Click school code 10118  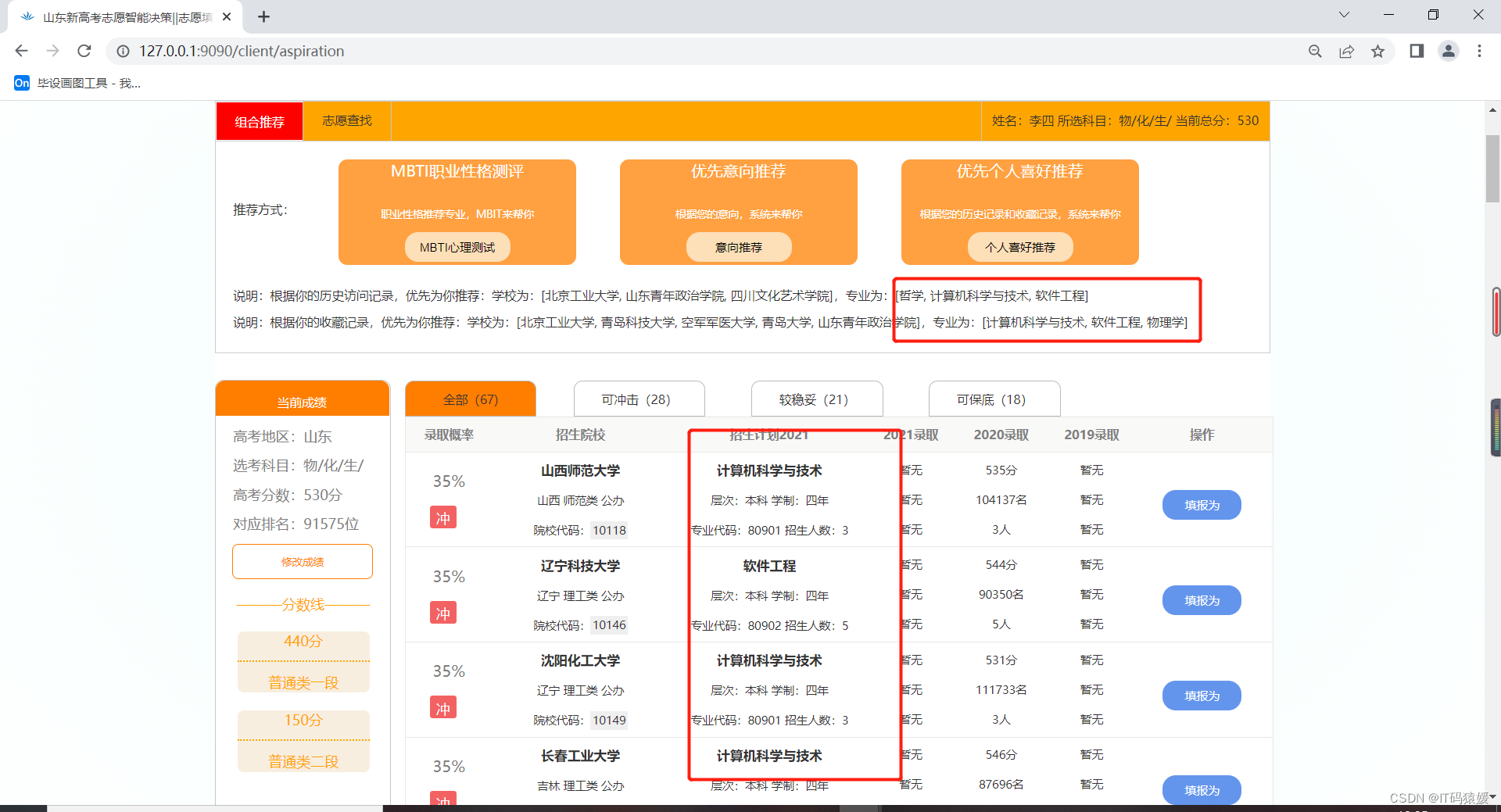[x=609, y=530]
